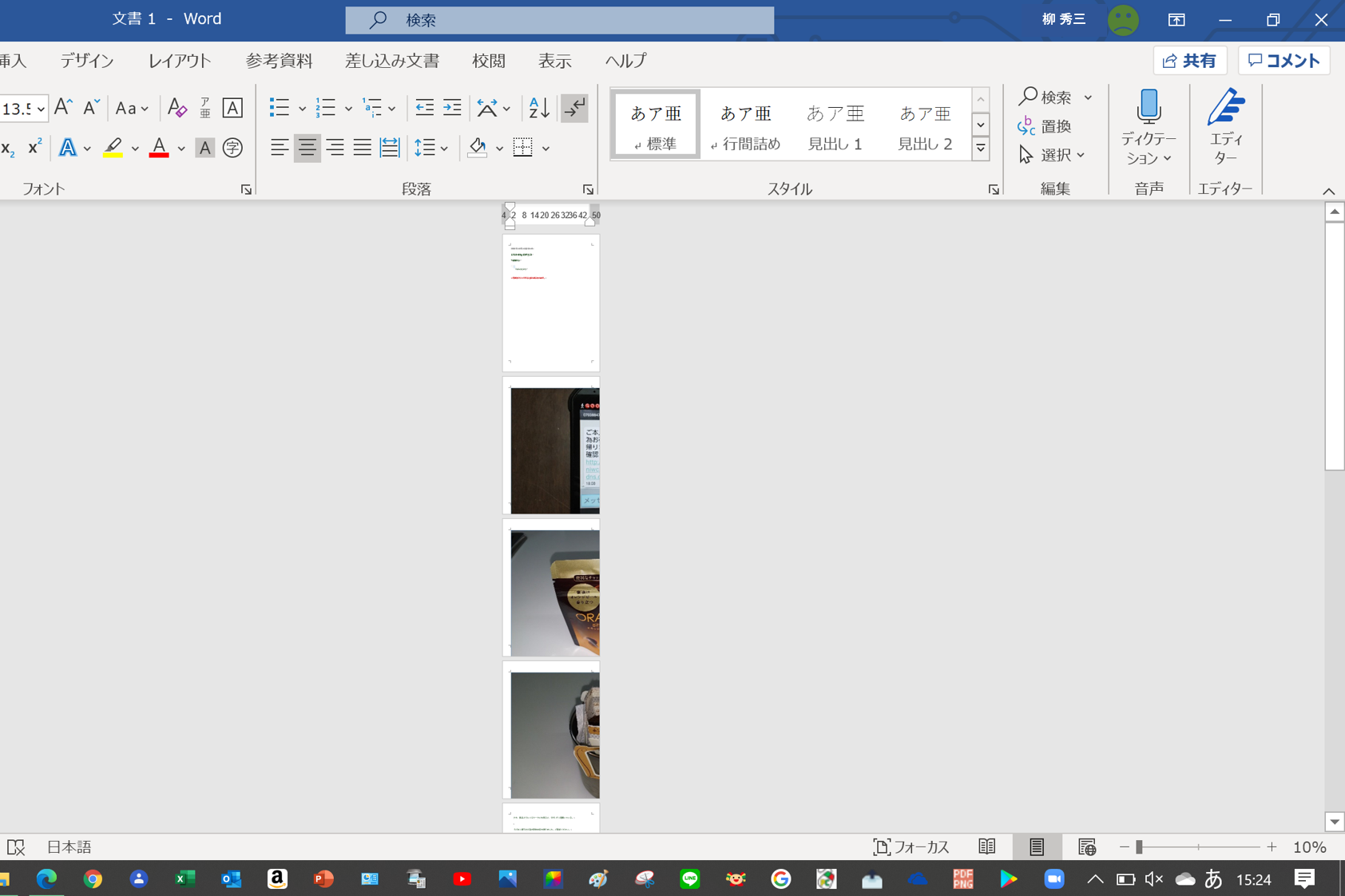Open the レイアウト tab
Image resolution: width=1345 pixels, height=896 pixels.
point(180,61)
